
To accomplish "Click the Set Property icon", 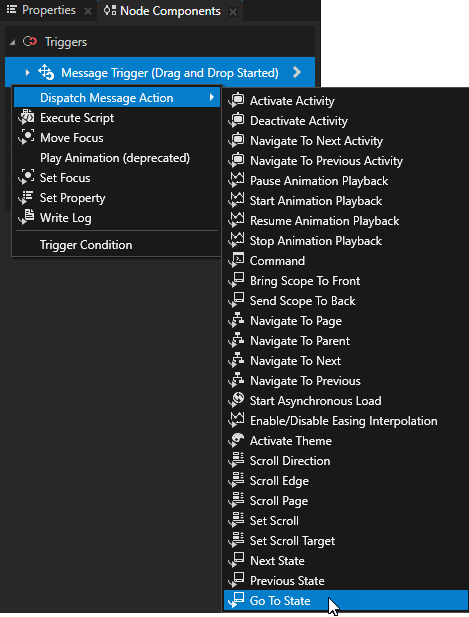I will point(26,198).
